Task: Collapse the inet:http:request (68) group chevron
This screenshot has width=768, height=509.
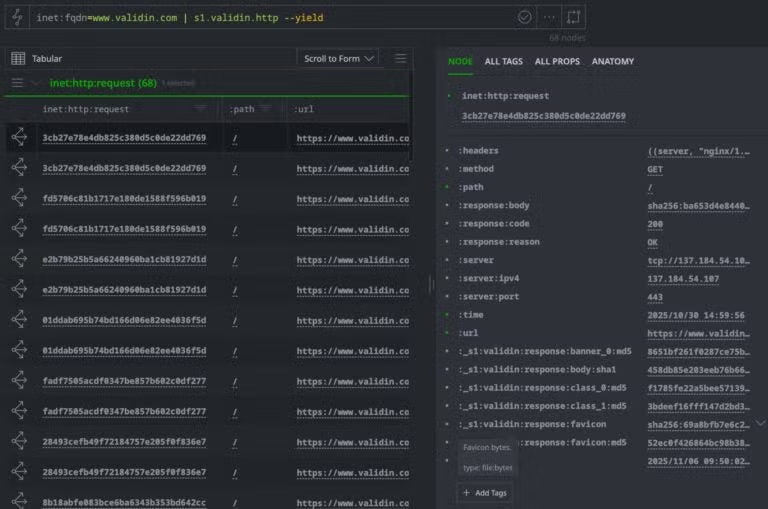Action: point(35,83)
